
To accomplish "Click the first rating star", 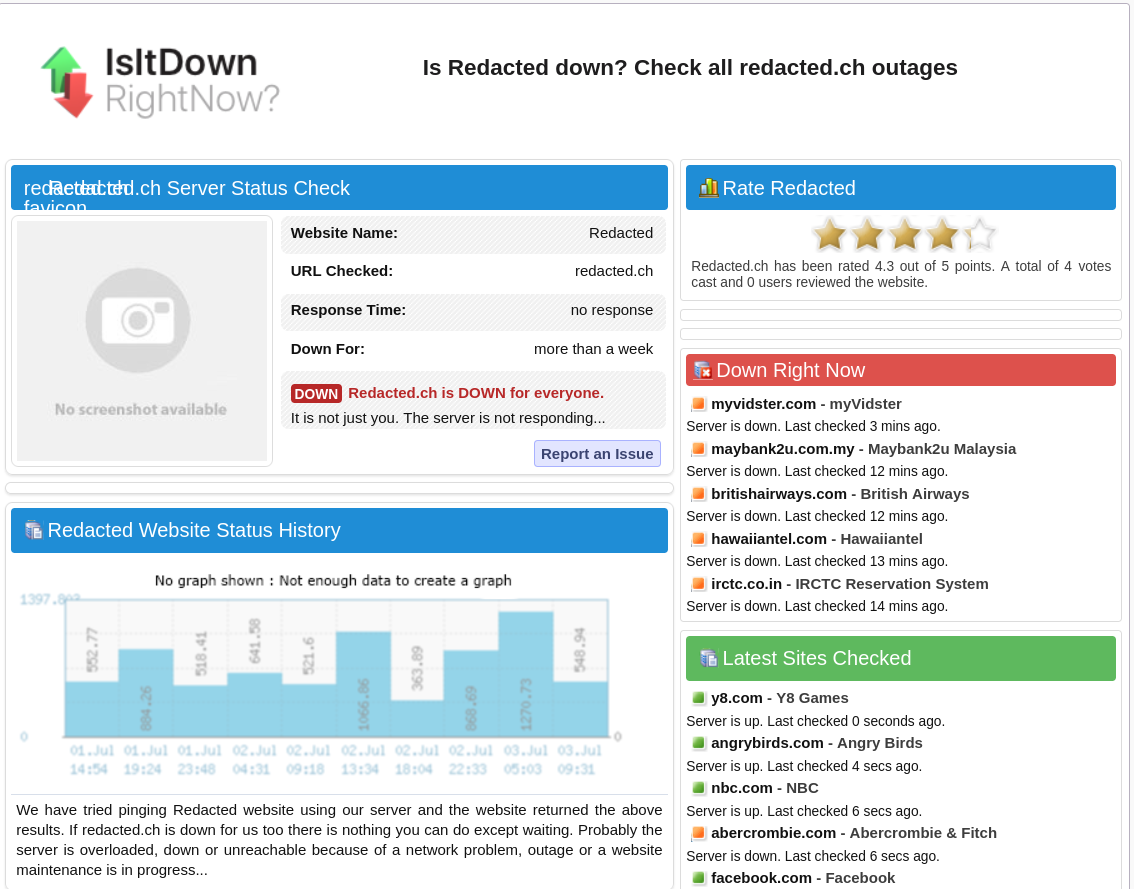I will tap(829, 235).
